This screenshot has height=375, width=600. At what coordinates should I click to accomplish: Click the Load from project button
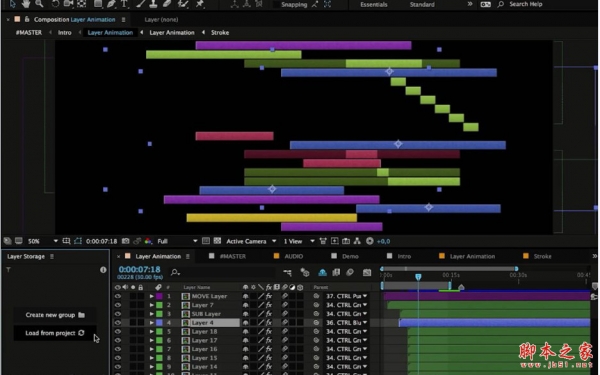pyautogui.click(x=55, y=333)
